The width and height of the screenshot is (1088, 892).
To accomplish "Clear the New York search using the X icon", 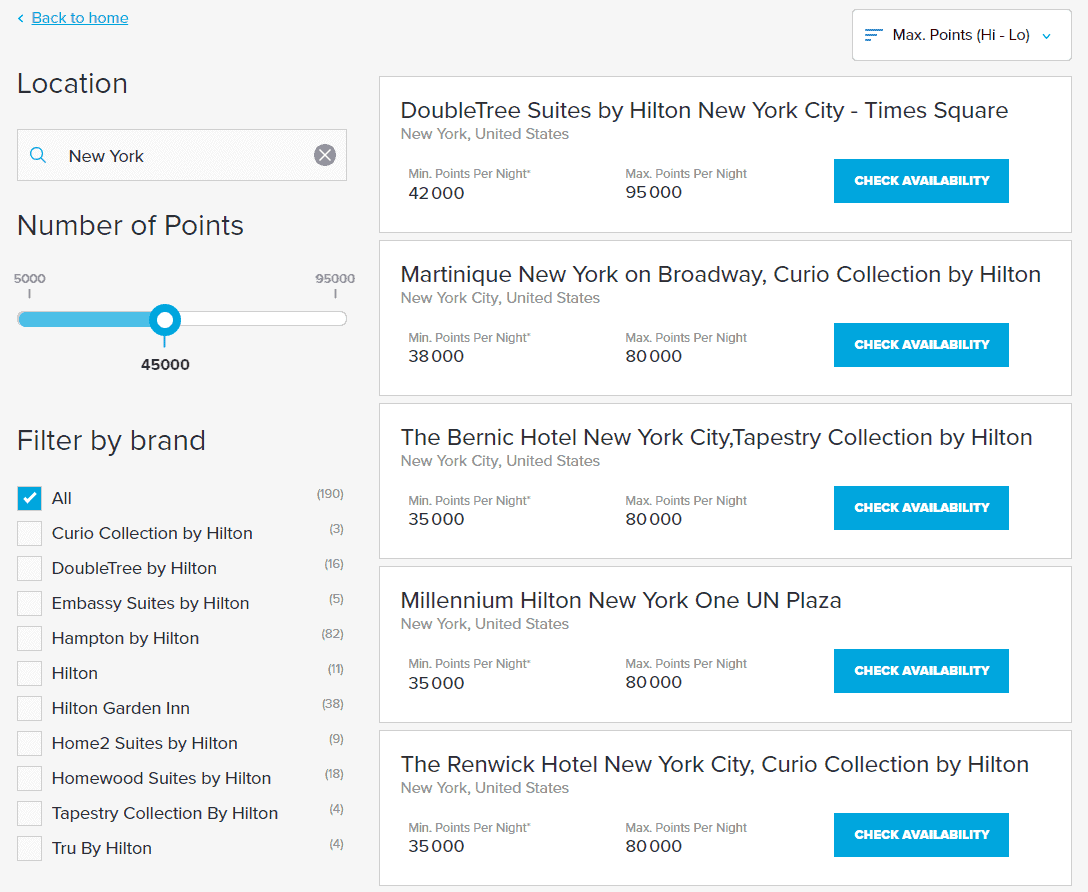I will tap(324, 154).
